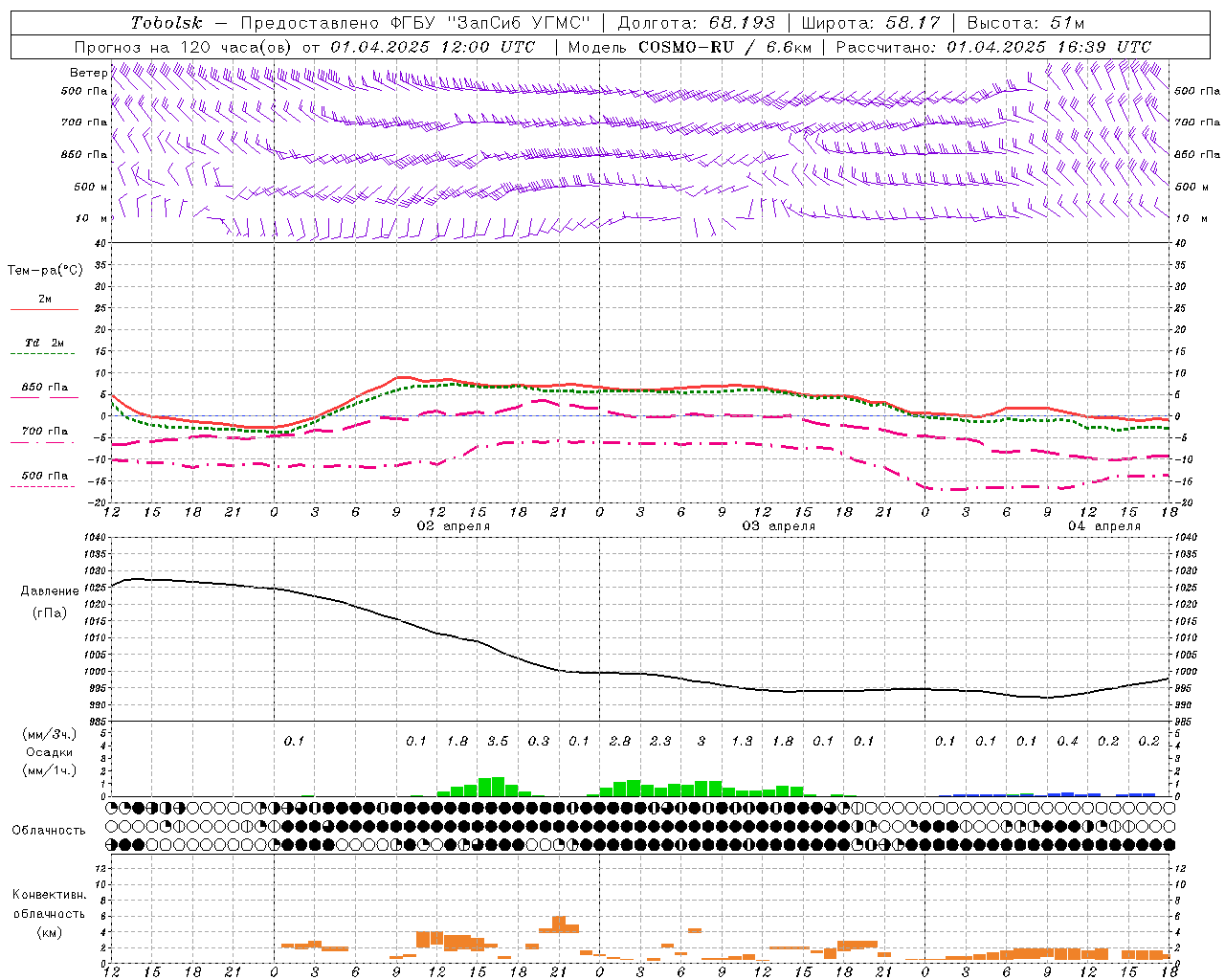Click the date label "03 апреля"
The width and height of the screenshot is (1225, 980).
779,526
